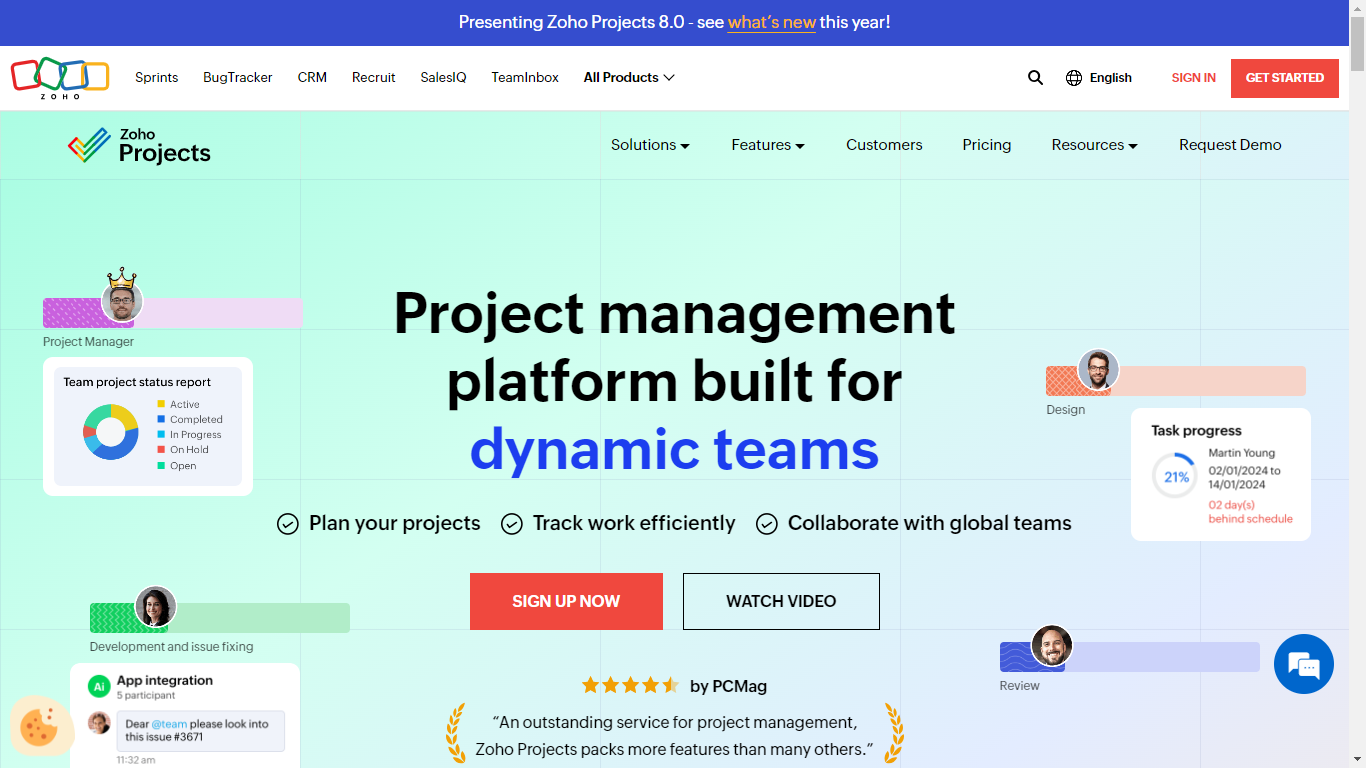Open TeamInbox product link

525,77
